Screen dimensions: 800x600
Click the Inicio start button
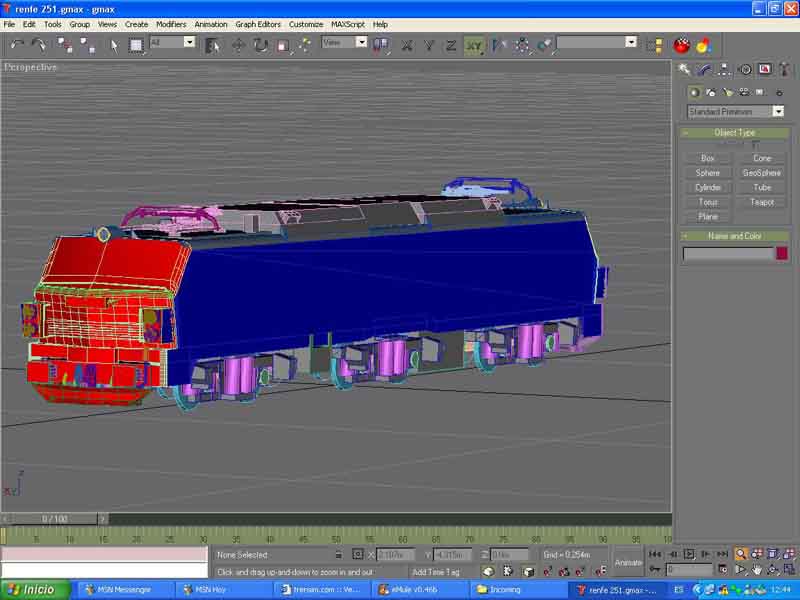point(32,589)
